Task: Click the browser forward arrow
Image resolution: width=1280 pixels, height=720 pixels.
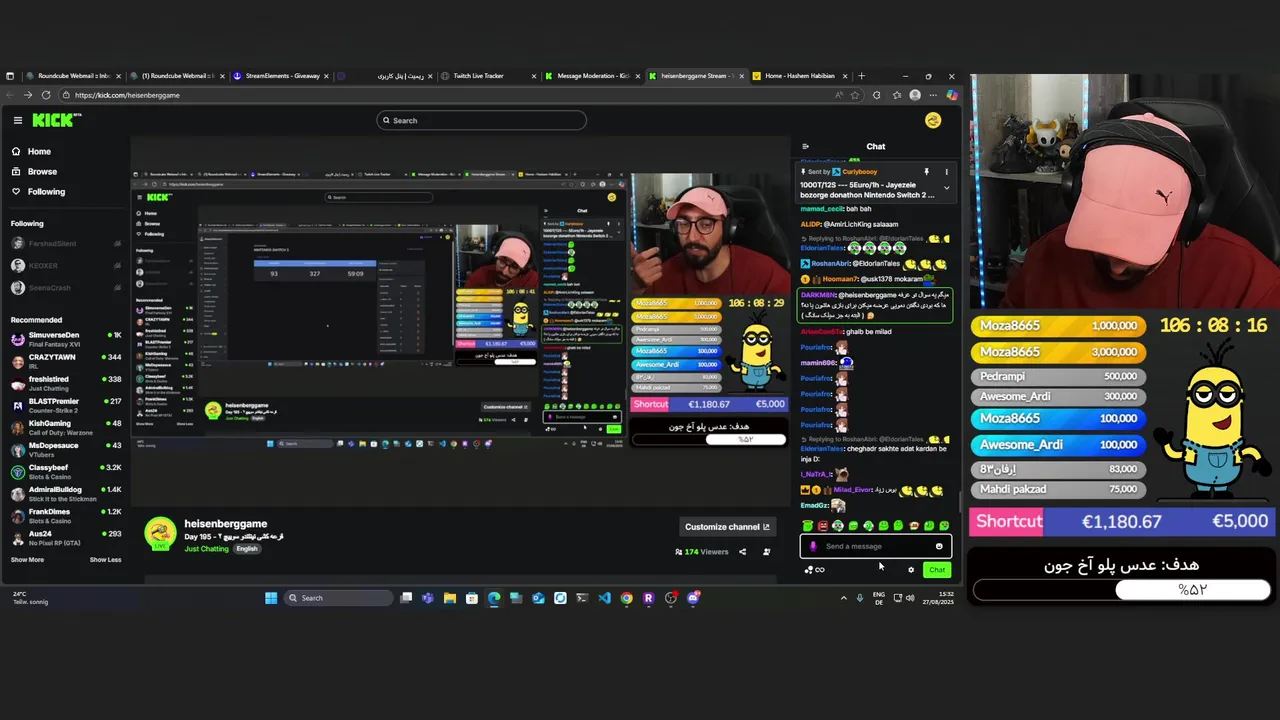Action: pyautogui.click(x=27, y=95)
